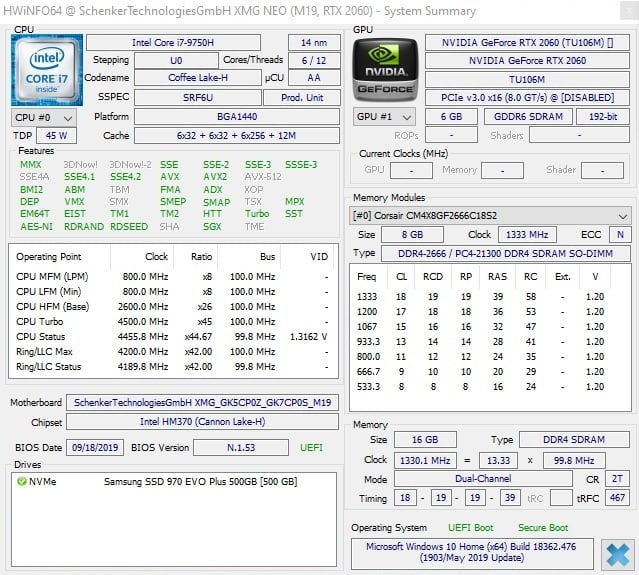
Task: Click the NVIDIA GeForce RTX 2060 (TU106M) field
Action: point(527,42)
